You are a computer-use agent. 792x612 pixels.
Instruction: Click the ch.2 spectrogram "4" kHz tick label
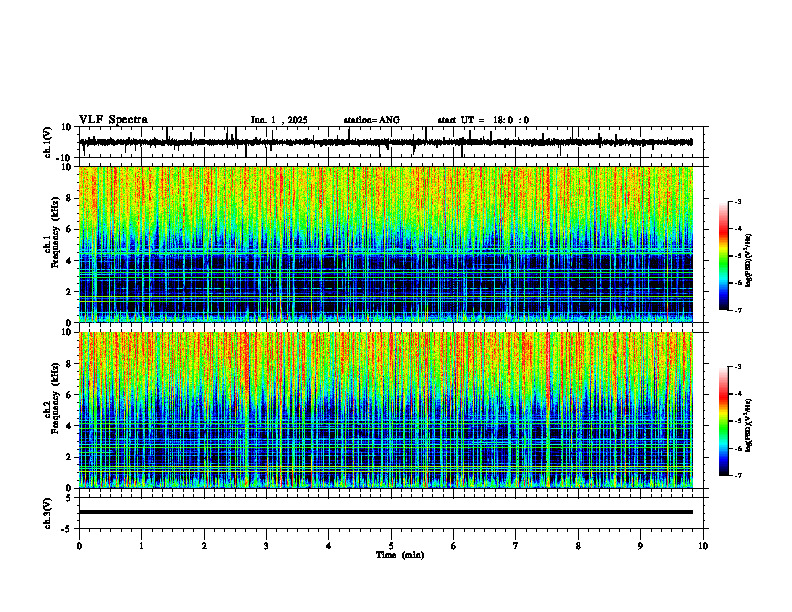(69, 426)
